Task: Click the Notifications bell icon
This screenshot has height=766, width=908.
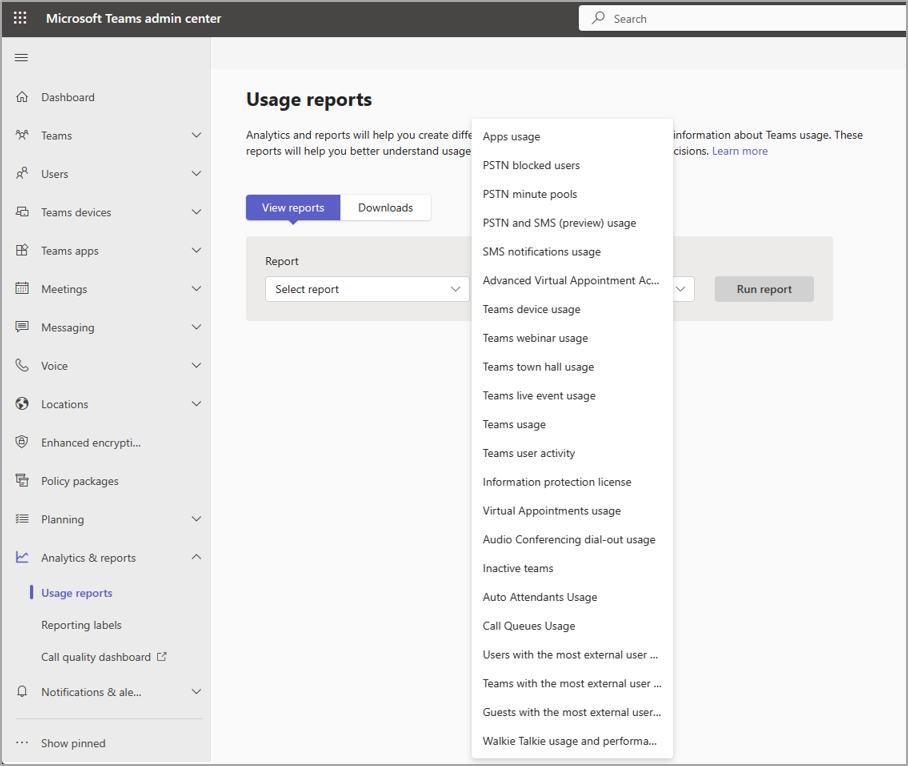Action: (22, 691)
